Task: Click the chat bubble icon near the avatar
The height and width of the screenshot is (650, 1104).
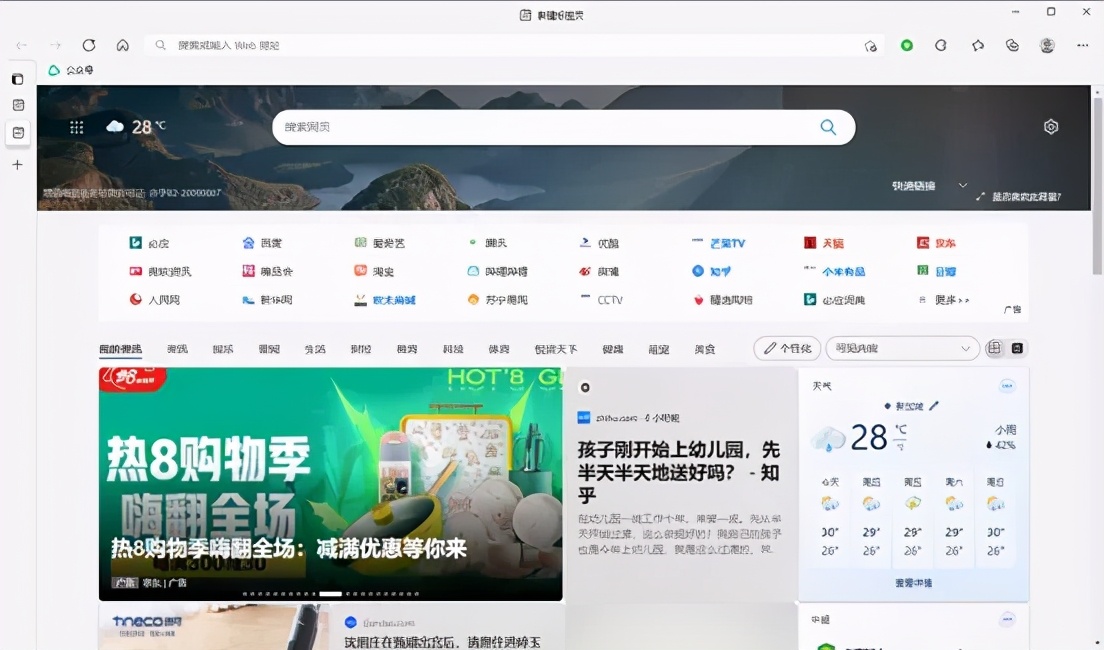Action: tap(978, 45)
